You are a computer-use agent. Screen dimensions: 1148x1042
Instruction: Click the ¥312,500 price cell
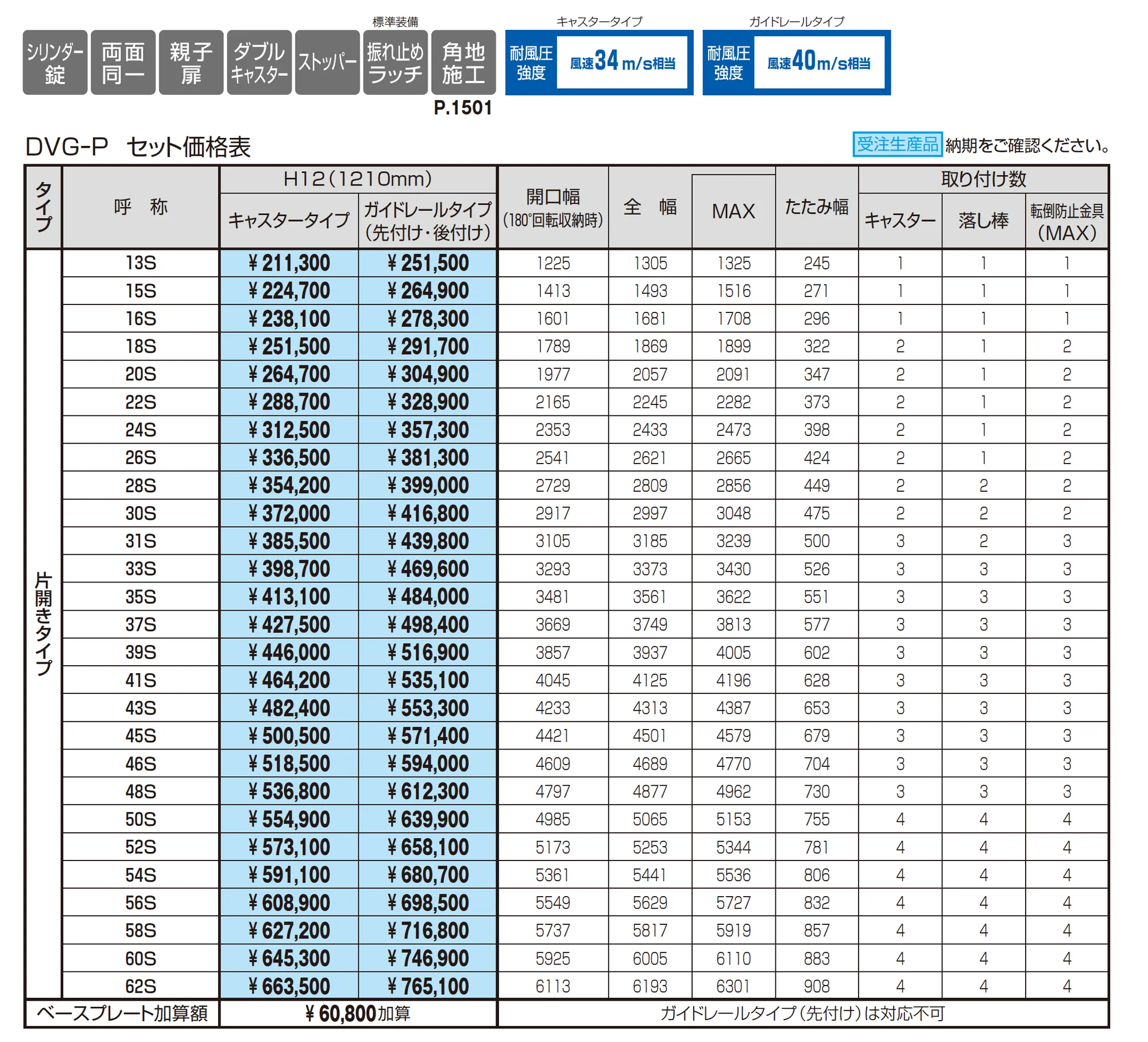pos(289,430)
